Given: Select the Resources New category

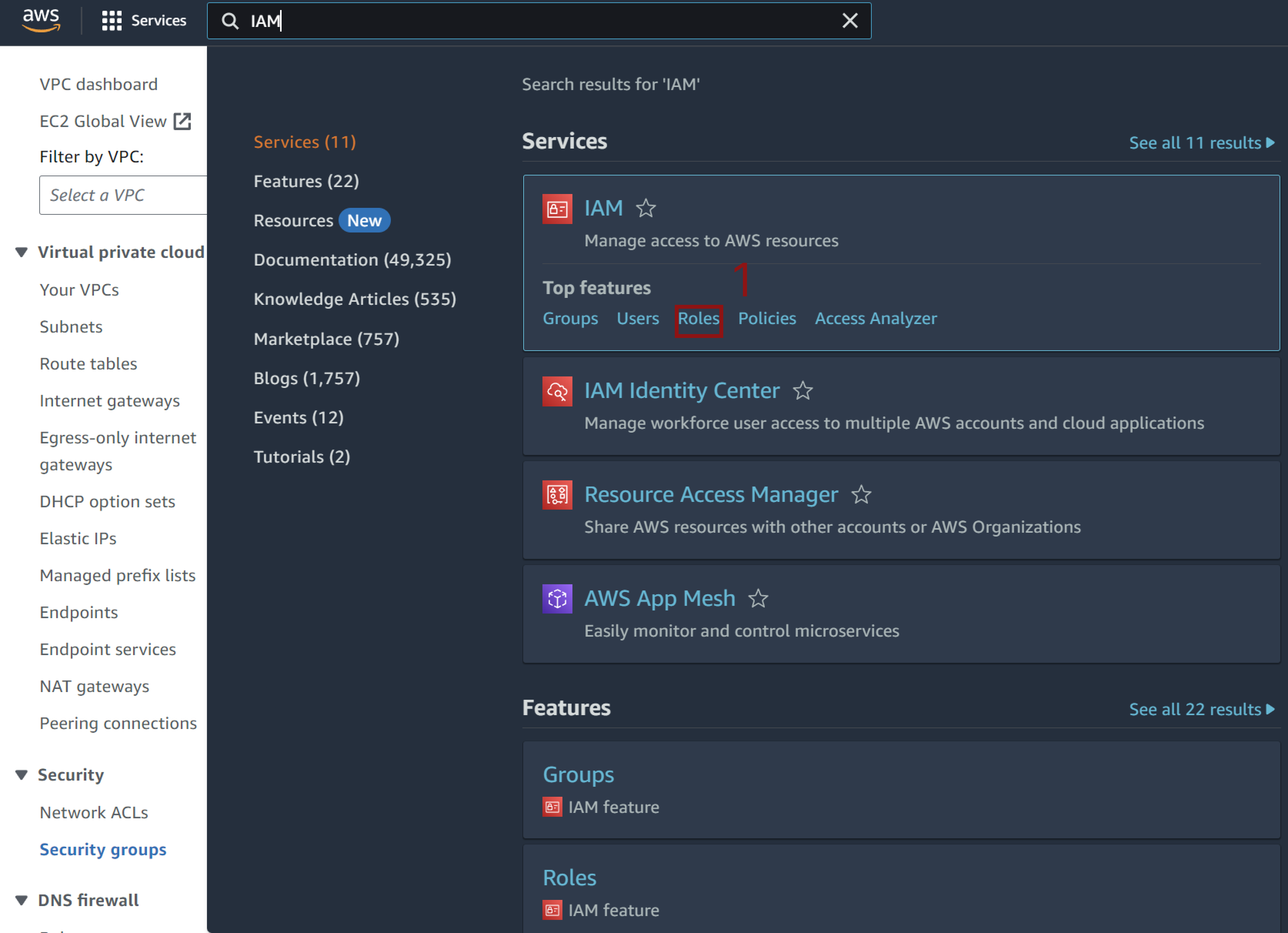Looking at the screenshot, I should click(x=322, y=221).
